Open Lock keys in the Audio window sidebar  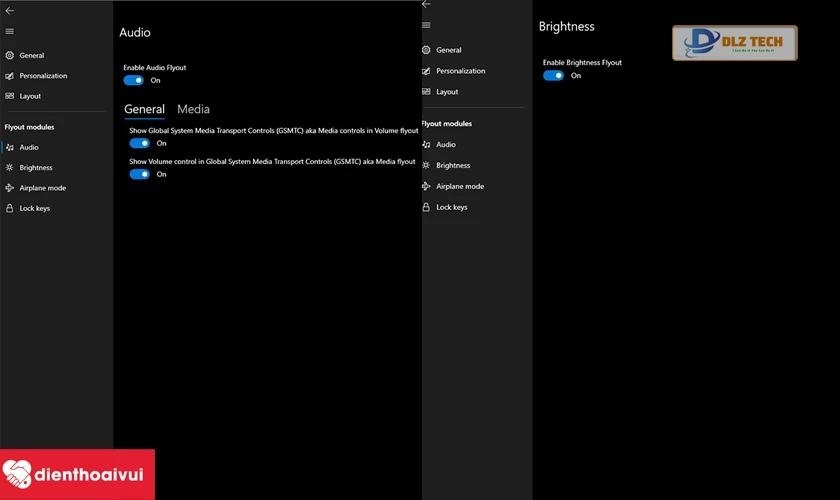[34, 208]
